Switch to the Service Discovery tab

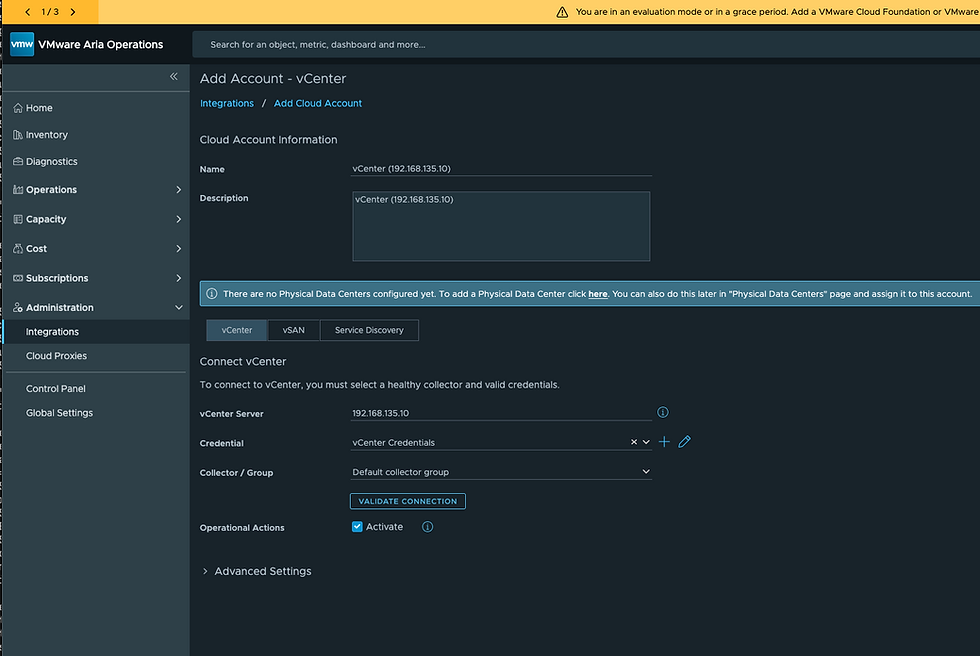(x=369, y=330)
